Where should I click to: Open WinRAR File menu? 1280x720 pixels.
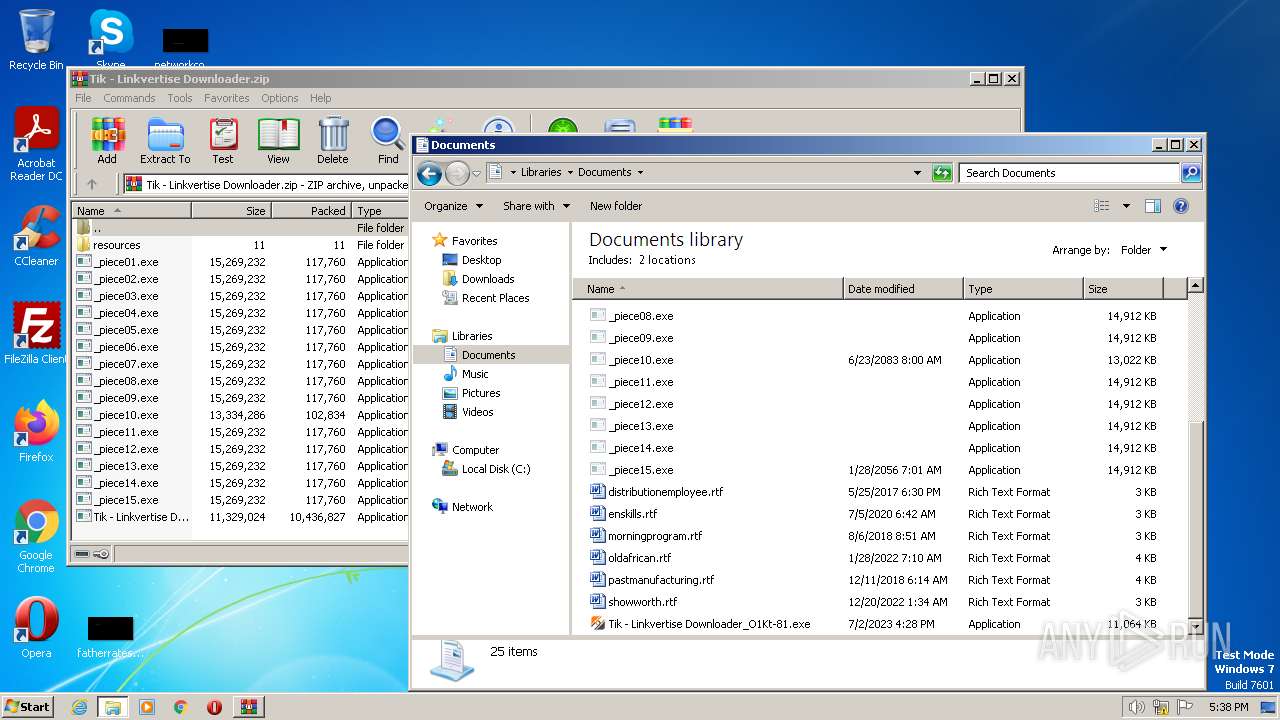click(x=83, y=98)
